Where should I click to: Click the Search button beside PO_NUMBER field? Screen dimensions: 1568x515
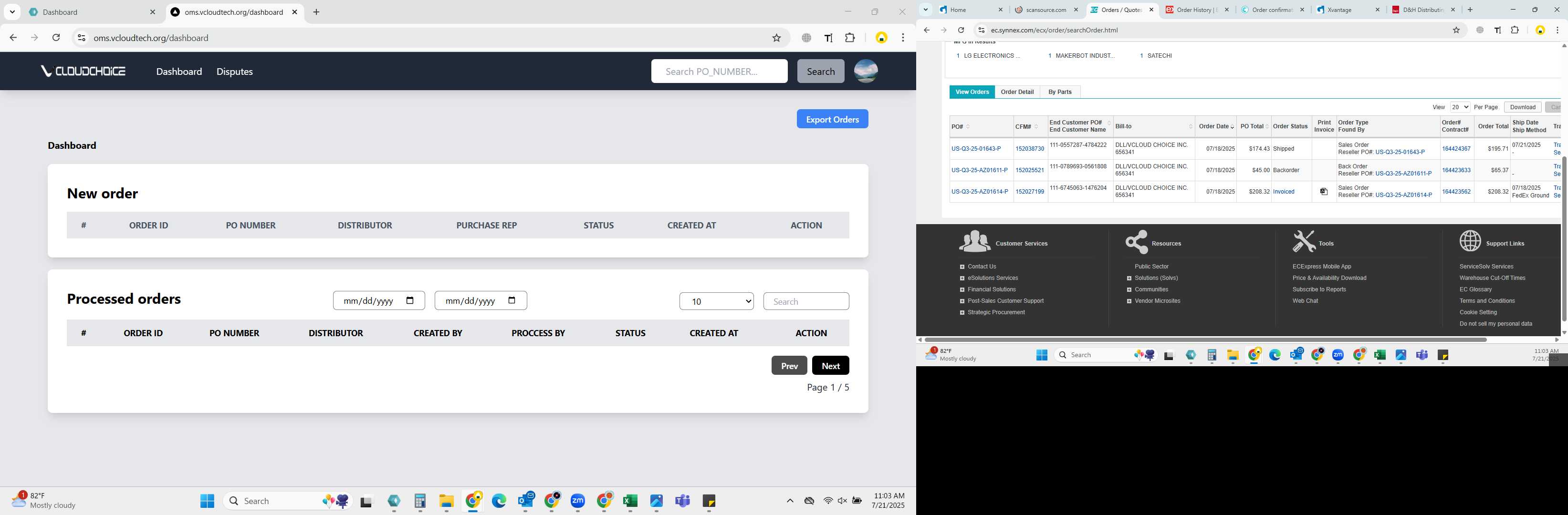tap(821, 71)
